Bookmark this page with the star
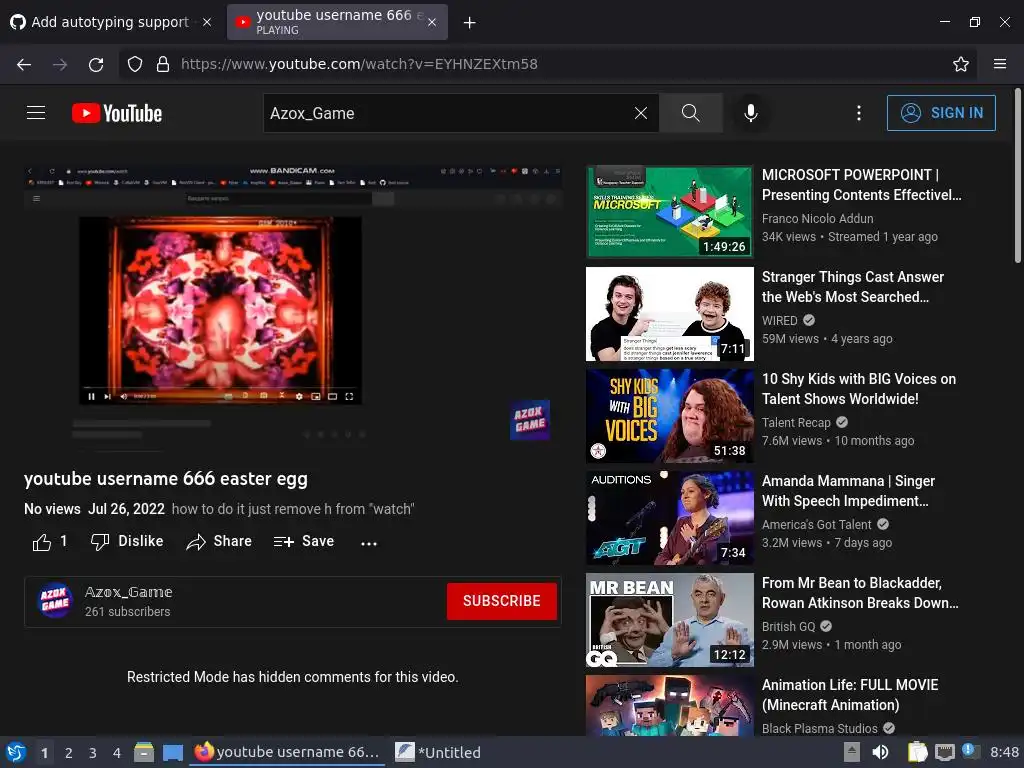The image size is (1024, 768). tap(961, 64)
